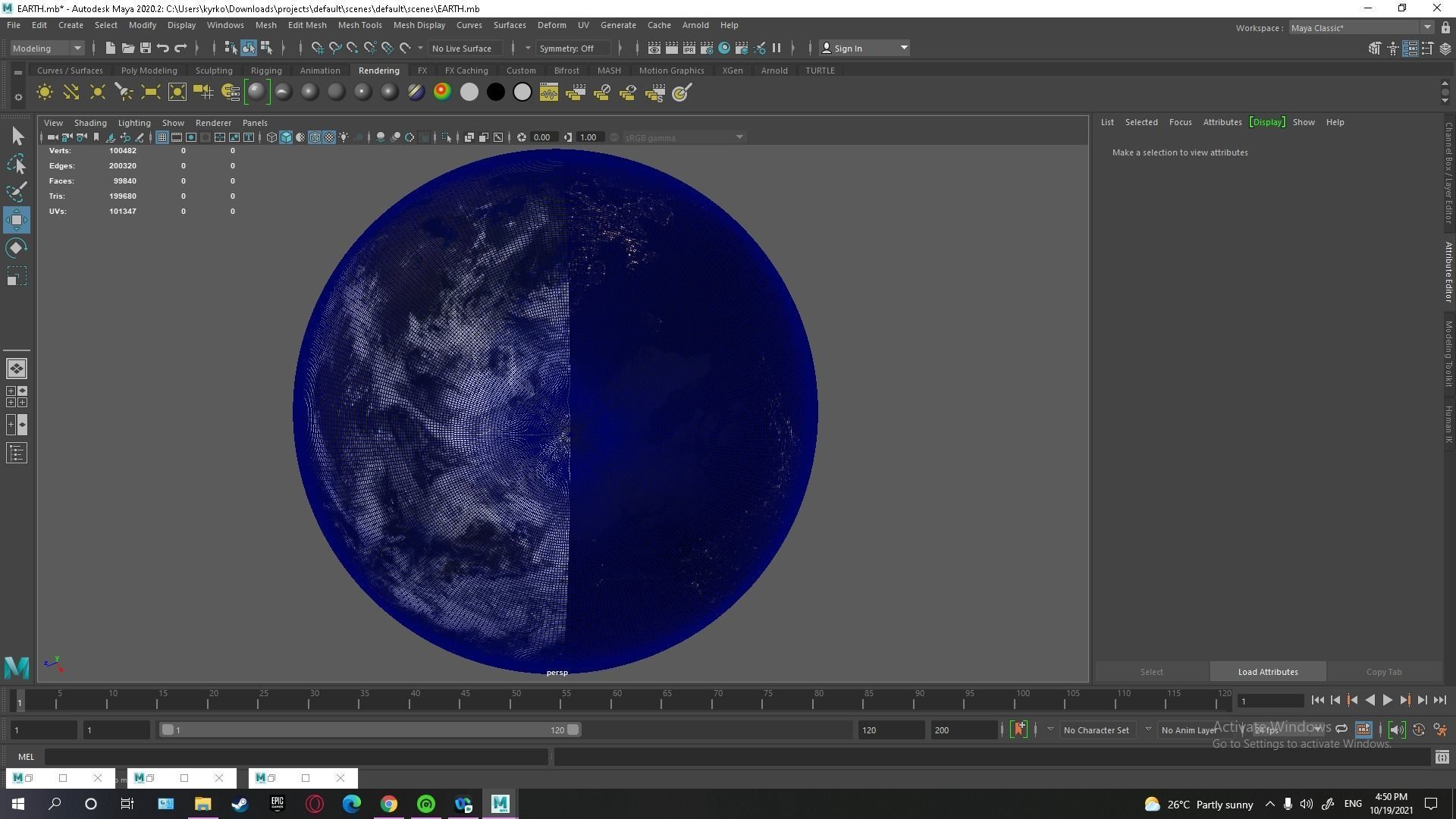The image size is (1456, 819).
Task: Open the Mesh Tools menu
Action: pos(359,25)
